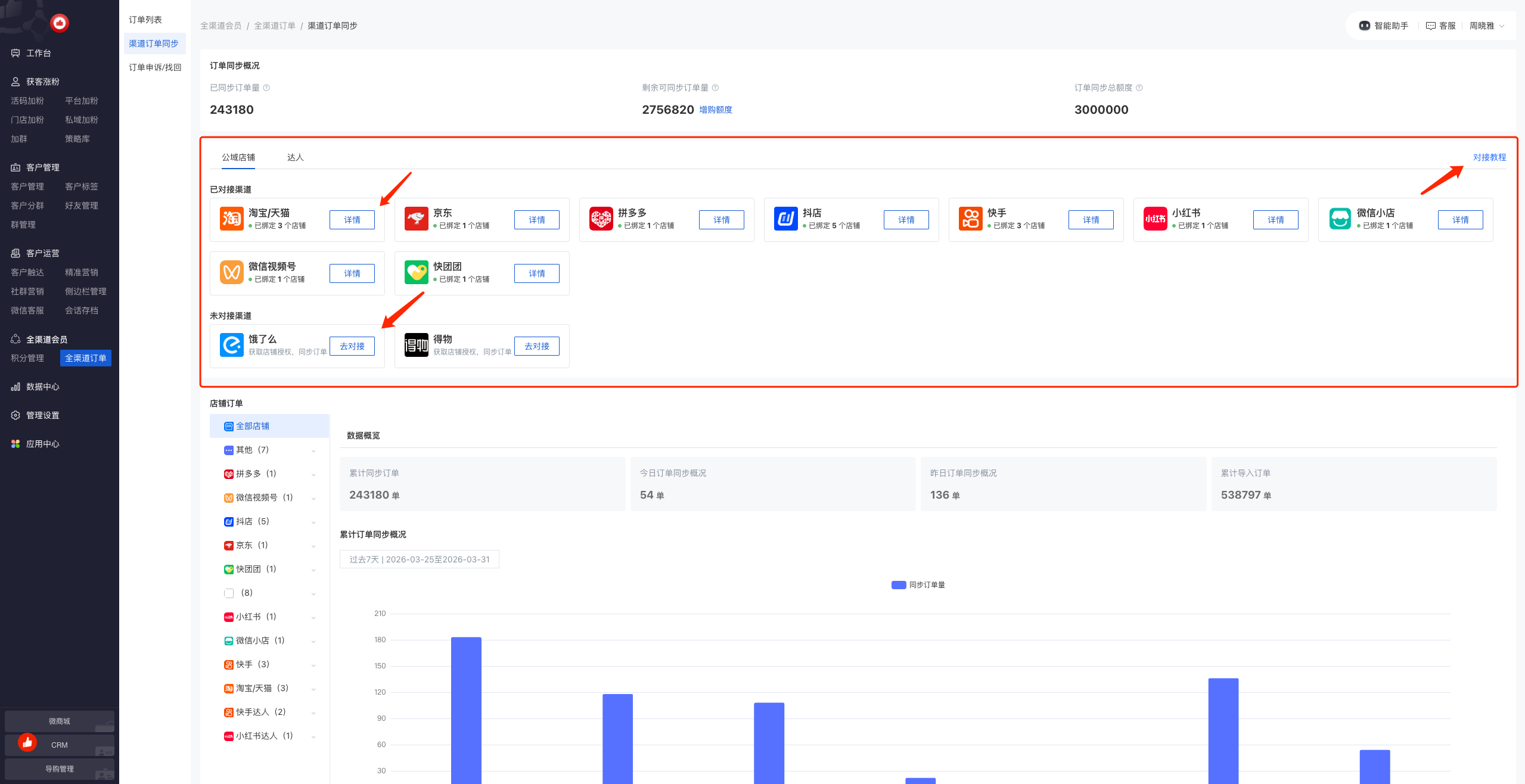This screenshot has width=1525, height=784.
Task: Click the Dewu (得物) channel logo
Action: tap(416, 345)
